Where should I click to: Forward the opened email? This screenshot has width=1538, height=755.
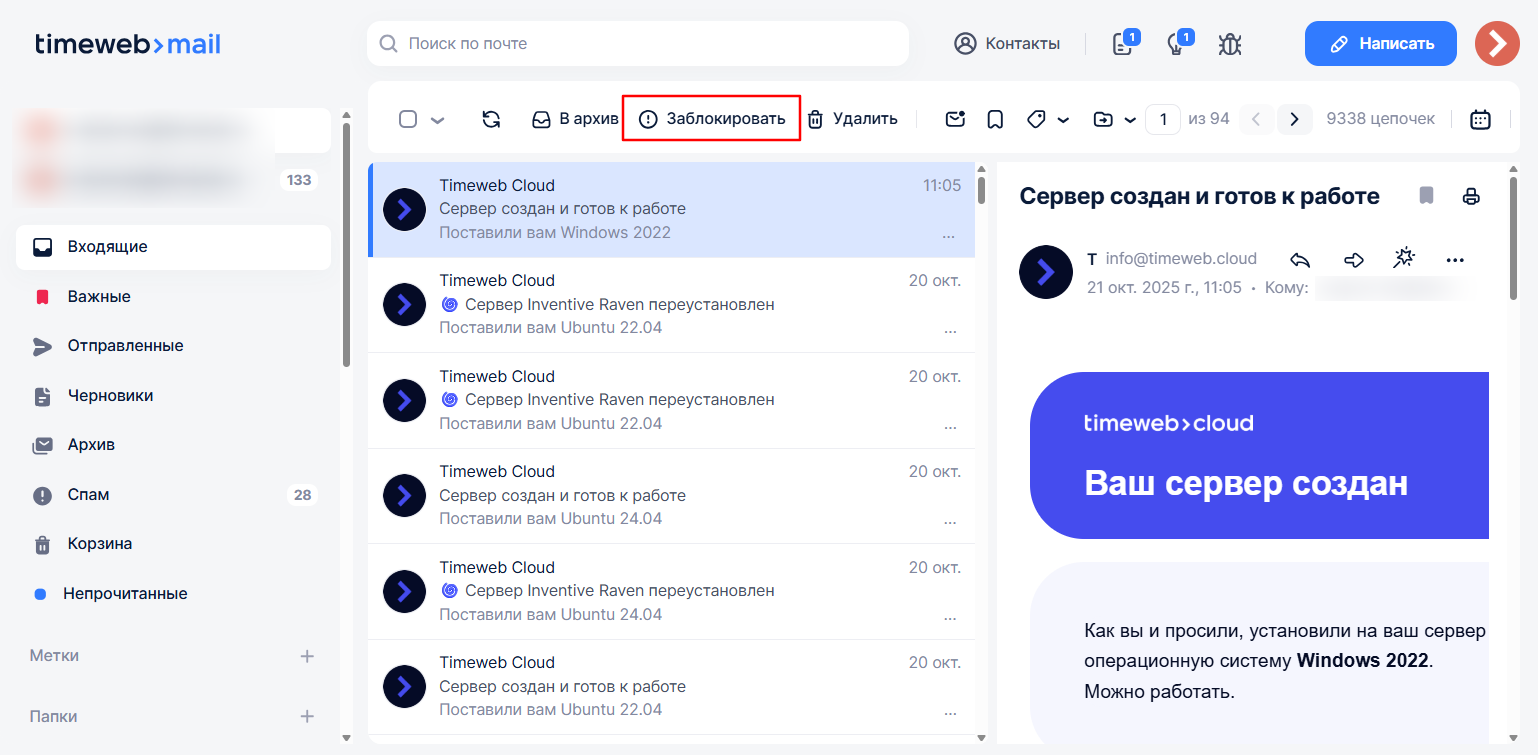(1353, 260)
